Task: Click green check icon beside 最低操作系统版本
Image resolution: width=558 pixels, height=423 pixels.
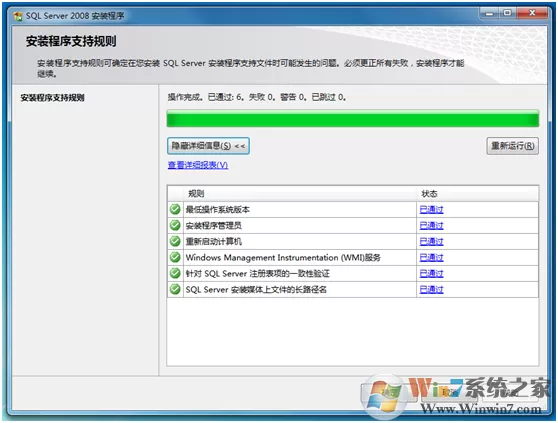Action: tap(175, 209)
